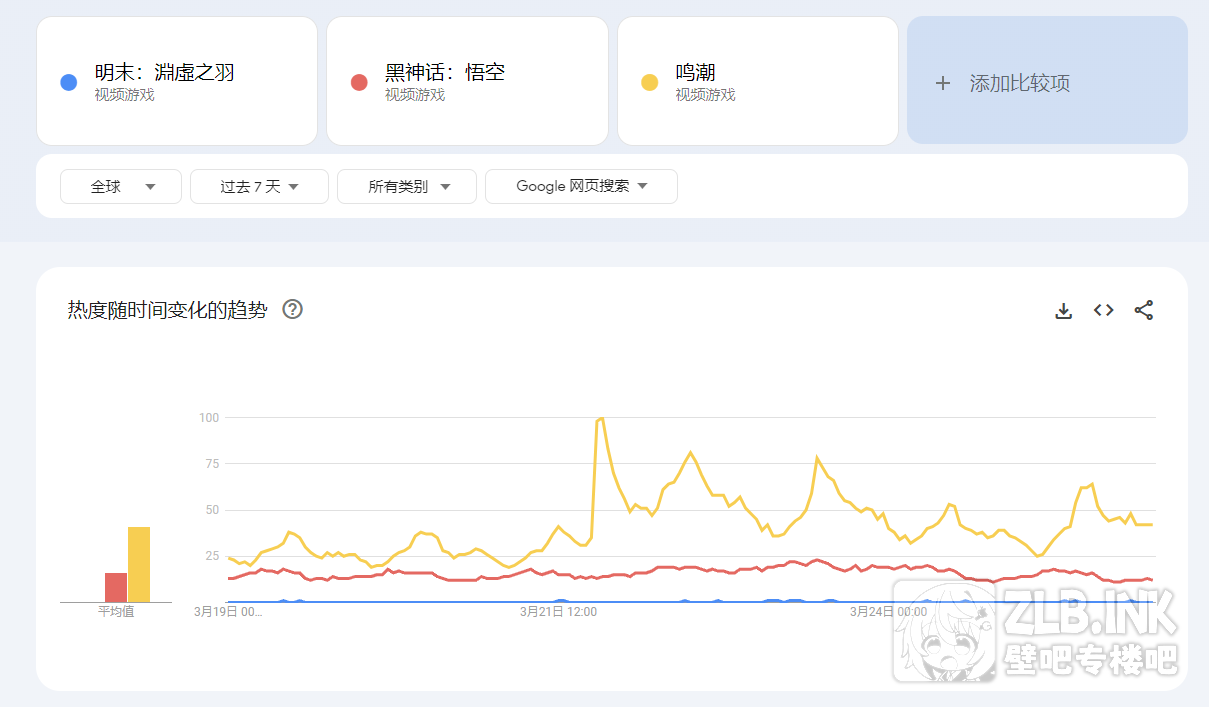1209x707 pixels.
Task: Open the 所有类别 category dropdown
Action: pos(407,187)
